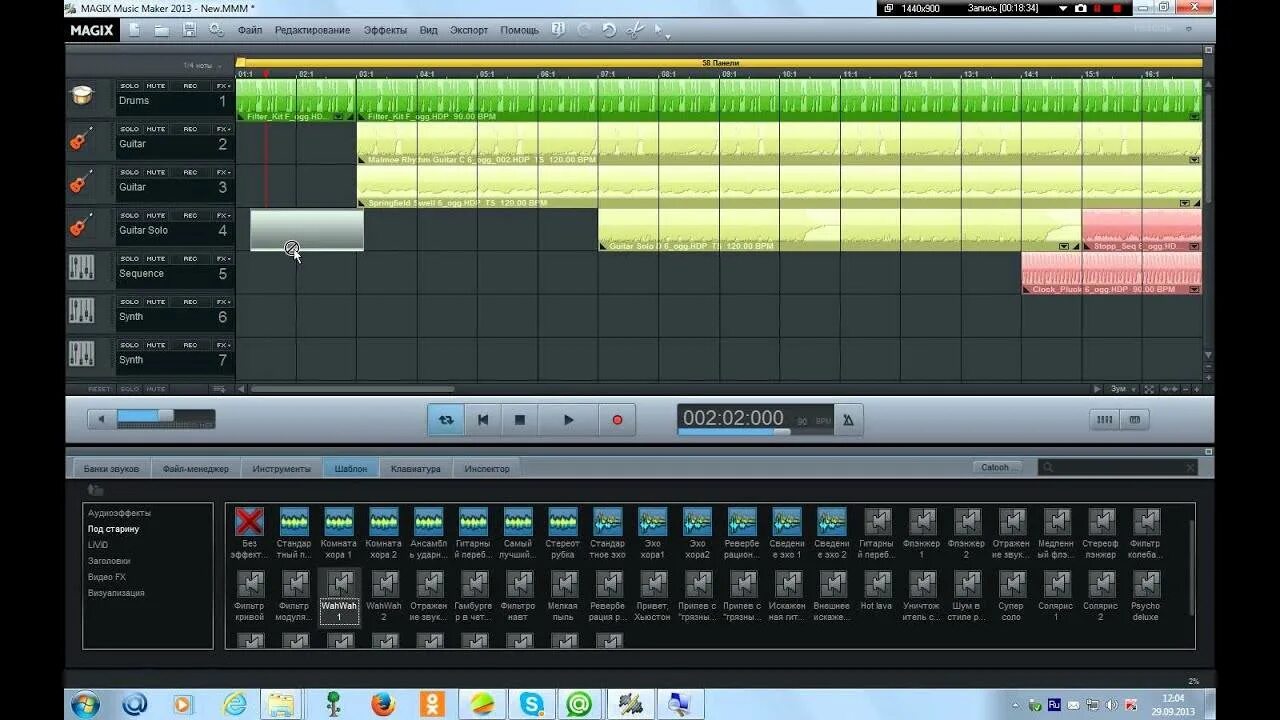Click the Stop playback button
This screenshot has height=720, width=1280.
coord(520,420)
